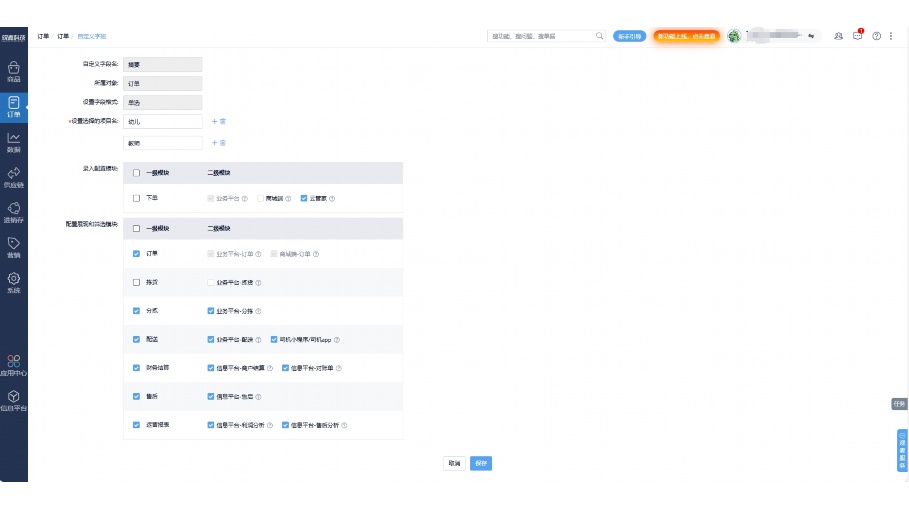Check the 拣货 first-level module checkbox
This screenshot has width=909, height=509.
coord(136,282)
